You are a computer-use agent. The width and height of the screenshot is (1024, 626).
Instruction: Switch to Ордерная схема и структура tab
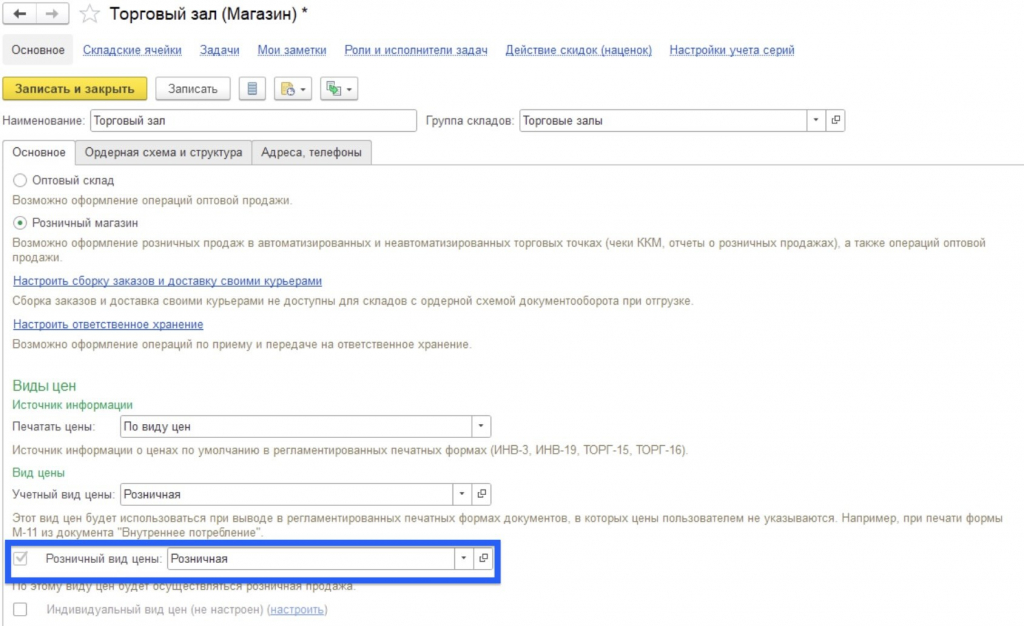[163, 152]
